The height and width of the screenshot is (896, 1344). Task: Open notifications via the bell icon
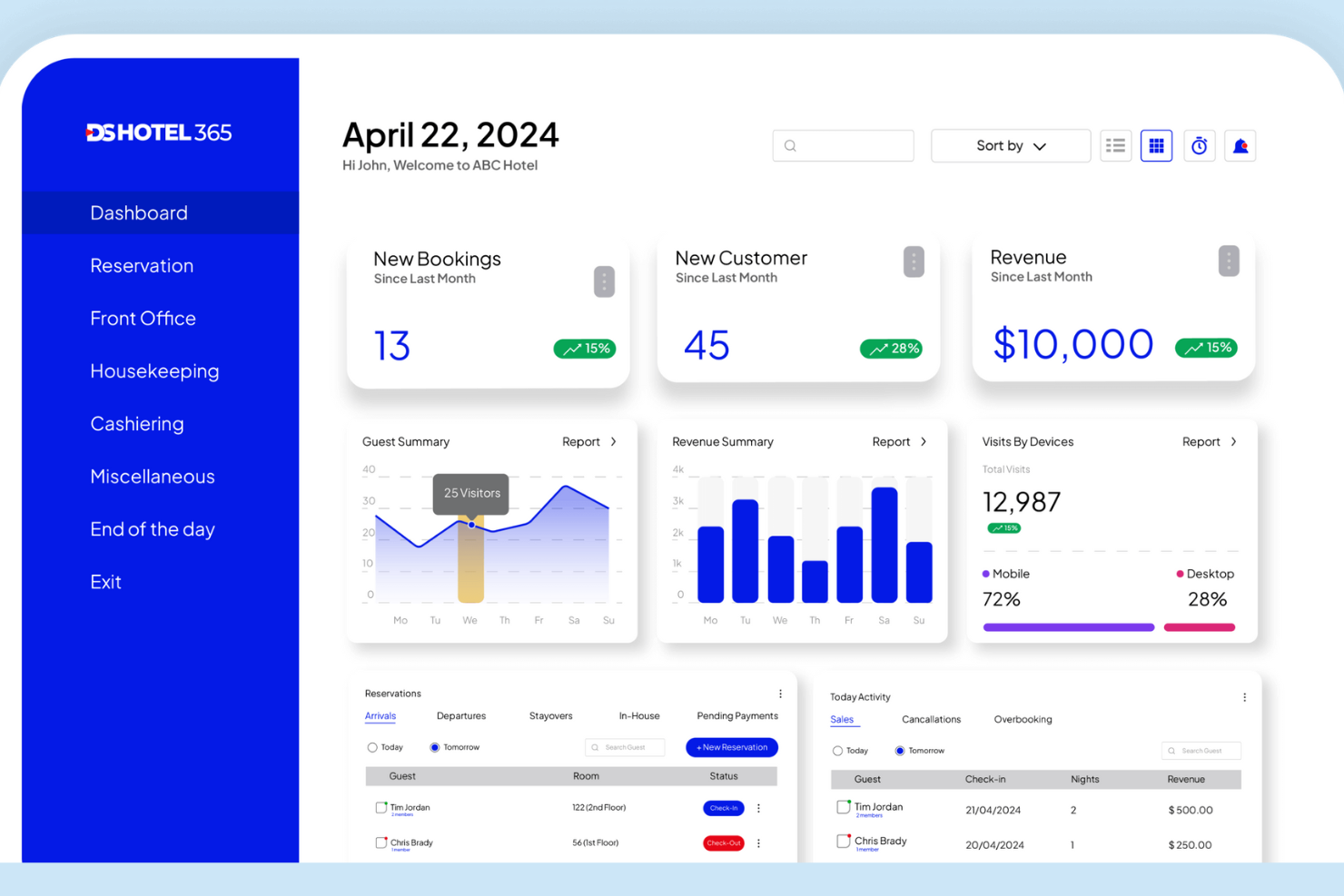1240,145
